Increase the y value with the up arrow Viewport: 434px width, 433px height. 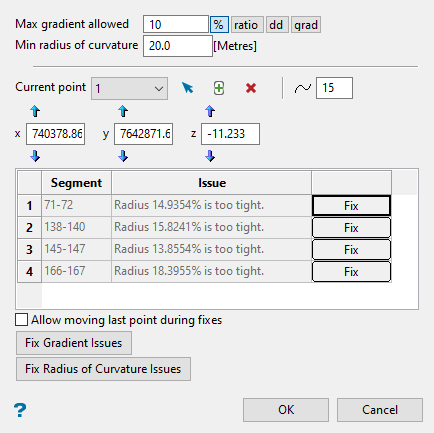(x=123, y=111)
